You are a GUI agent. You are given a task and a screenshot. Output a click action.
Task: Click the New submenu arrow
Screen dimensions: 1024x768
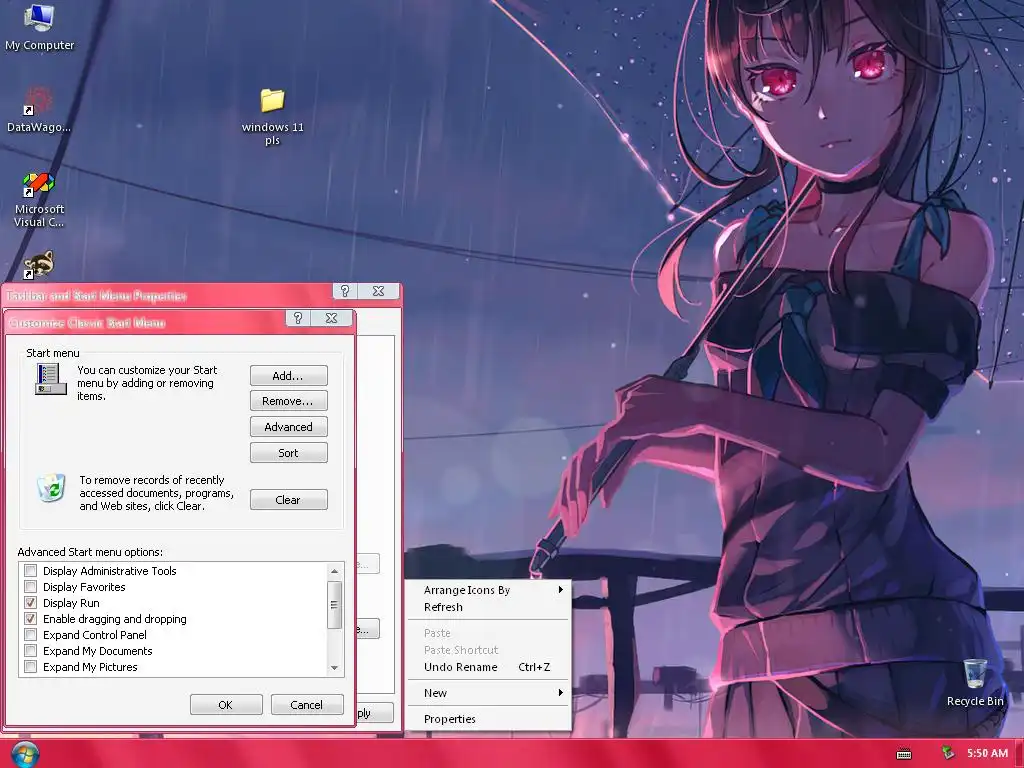pyautogui.click(x=560, y=692)
